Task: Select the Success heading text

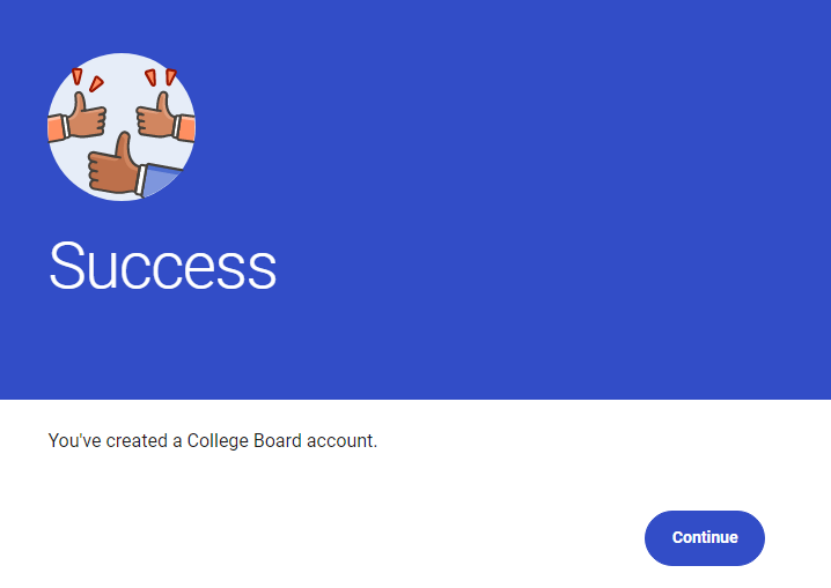Action: tap(162, 266)
